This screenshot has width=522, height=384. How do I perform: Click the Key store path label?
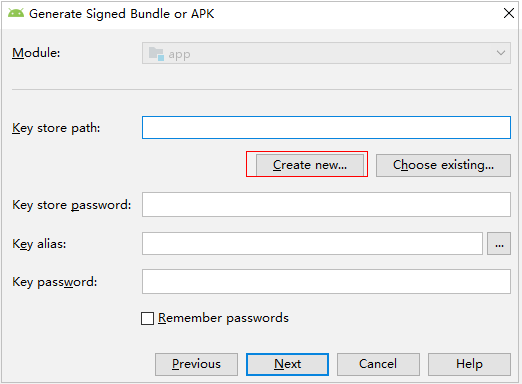[x=56, y=128]
